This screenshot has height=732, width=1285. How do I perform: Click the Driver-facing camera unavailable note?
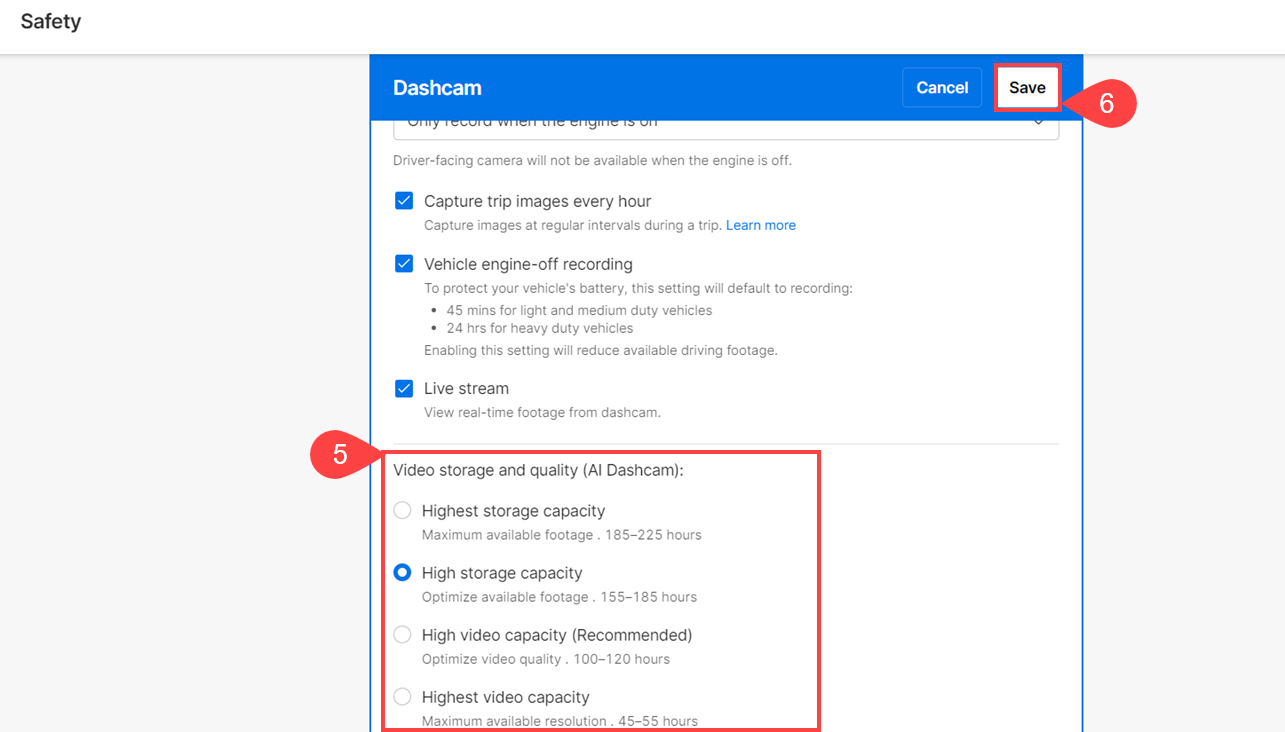(592, 160)
